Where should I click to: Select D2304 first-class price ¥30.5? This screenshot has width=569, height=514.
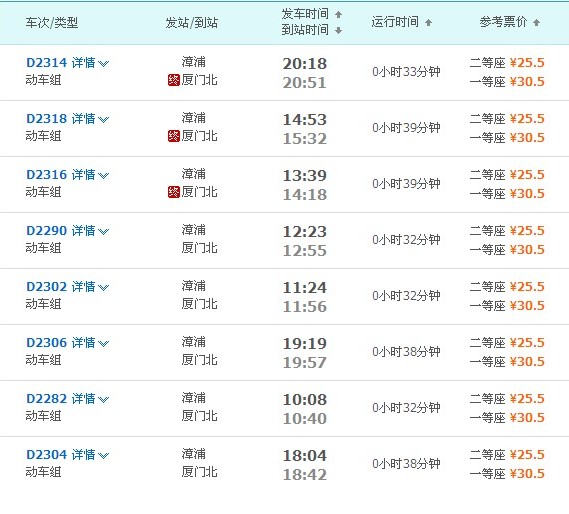tap(527, 473)
